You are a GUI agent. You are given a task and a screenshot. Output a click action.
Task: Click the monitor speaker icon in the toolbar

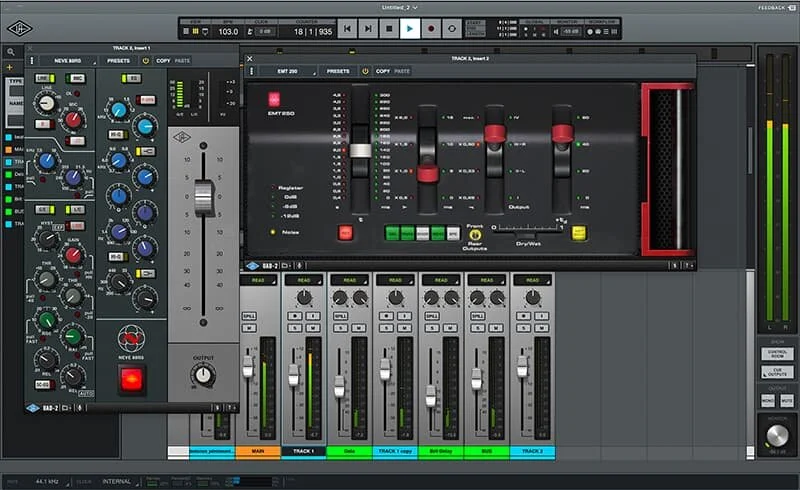pyautogui.click(x=556, y=32)
